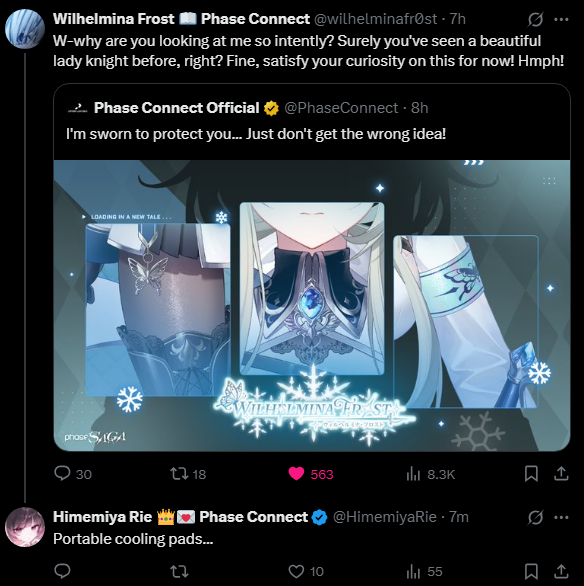584x586 pixels.
Task: Open Grok icon on Wilhelmina's post
Action: coord(535,19)
